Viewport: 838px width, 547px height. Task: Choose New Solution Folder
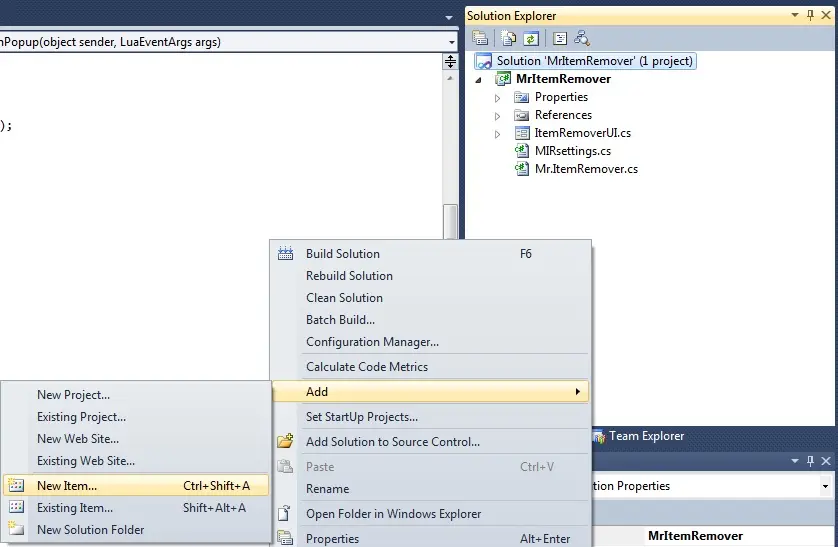tap(136, 529)
